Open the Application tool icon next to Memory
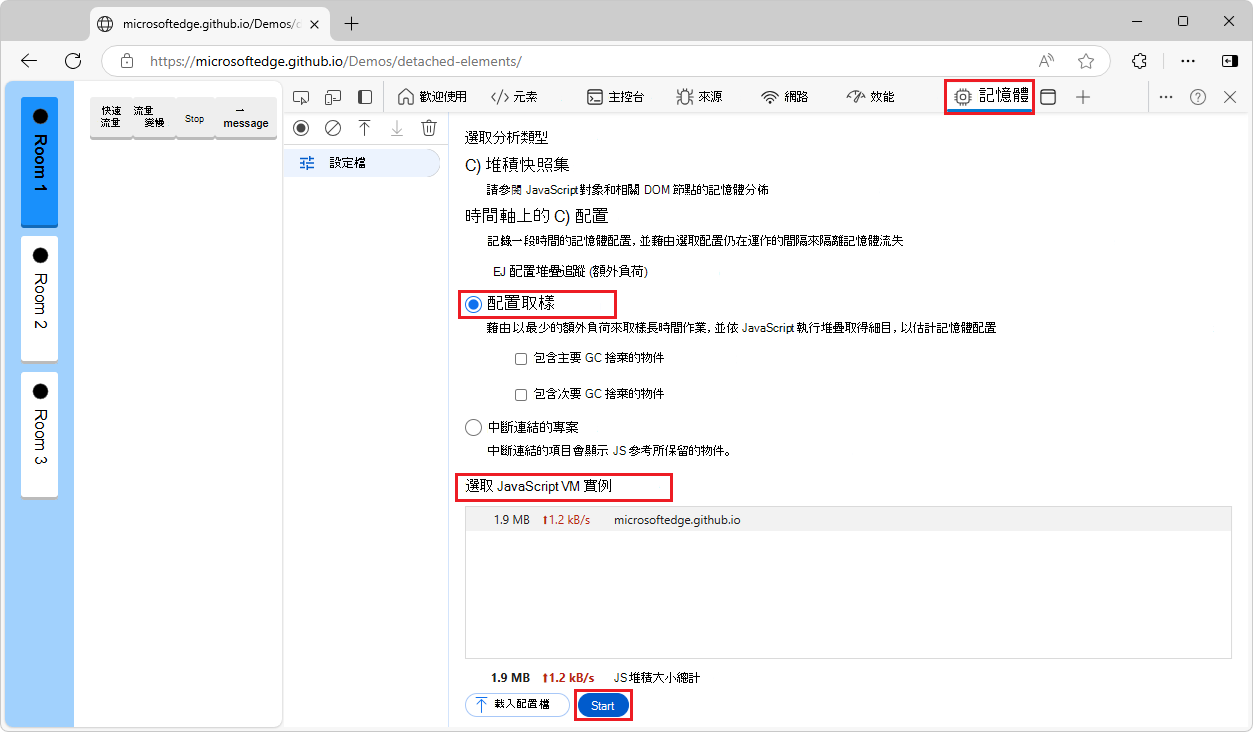 point(1048,97)
